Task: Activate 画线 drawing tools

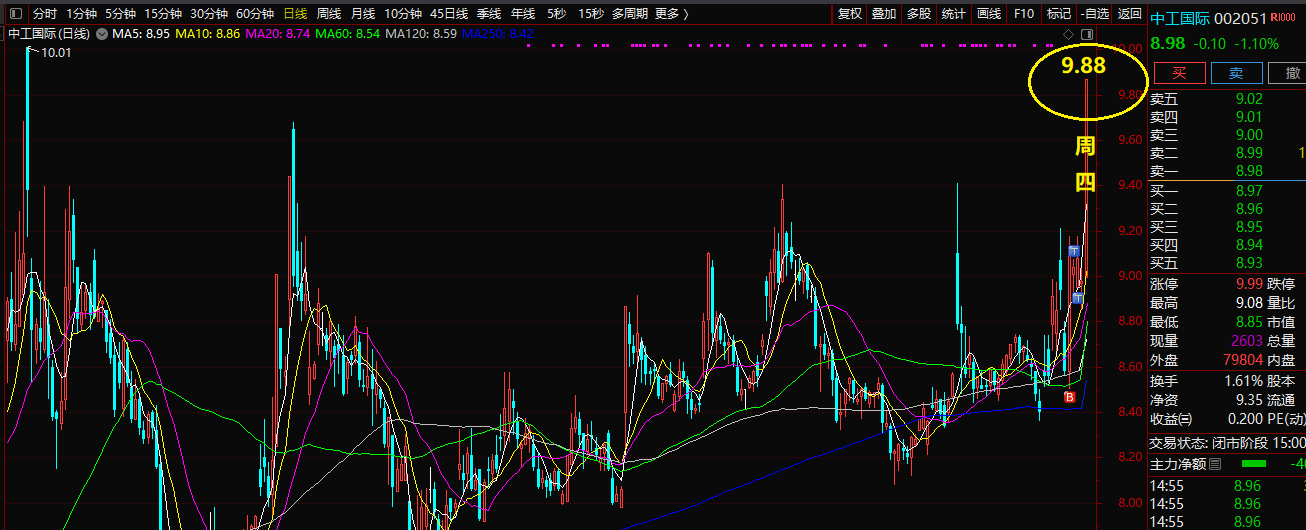Action: click(989, 14)
